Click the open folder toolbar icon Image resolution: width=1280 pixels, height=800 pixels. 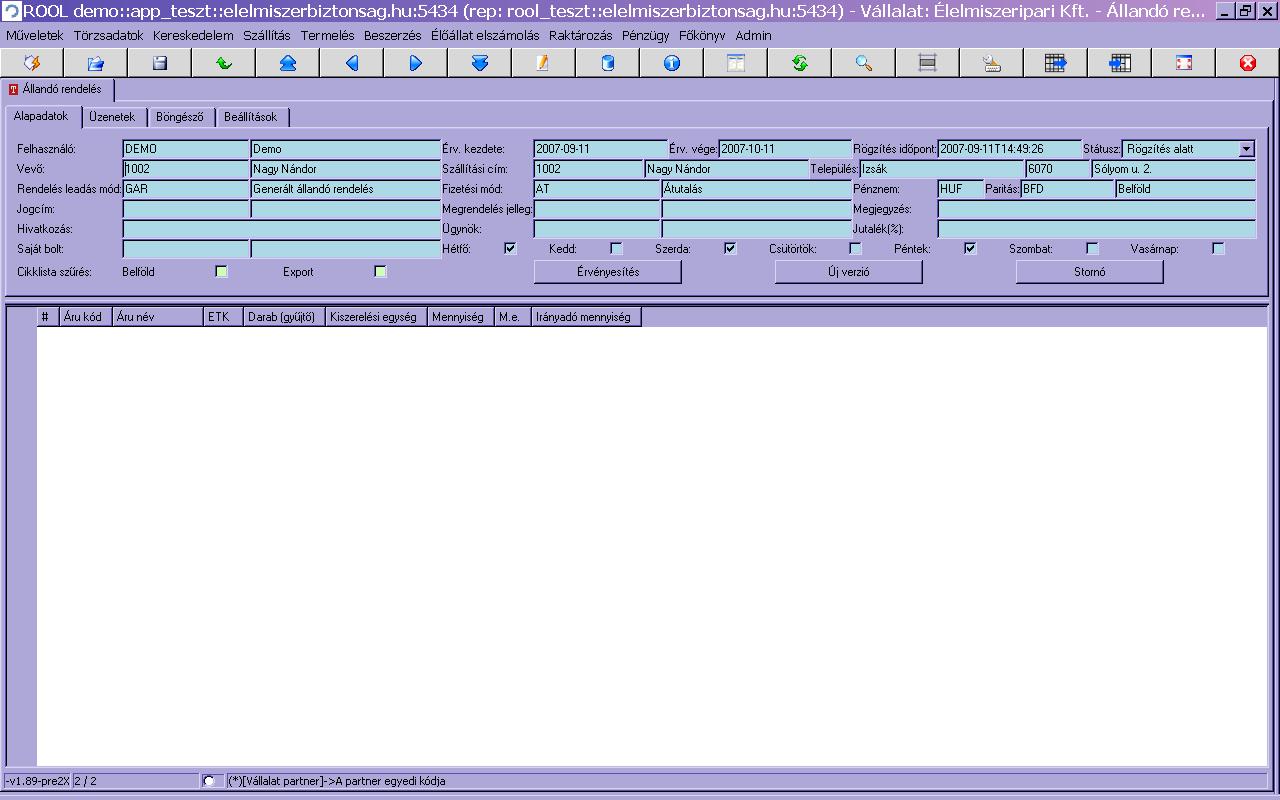(96, 63)
